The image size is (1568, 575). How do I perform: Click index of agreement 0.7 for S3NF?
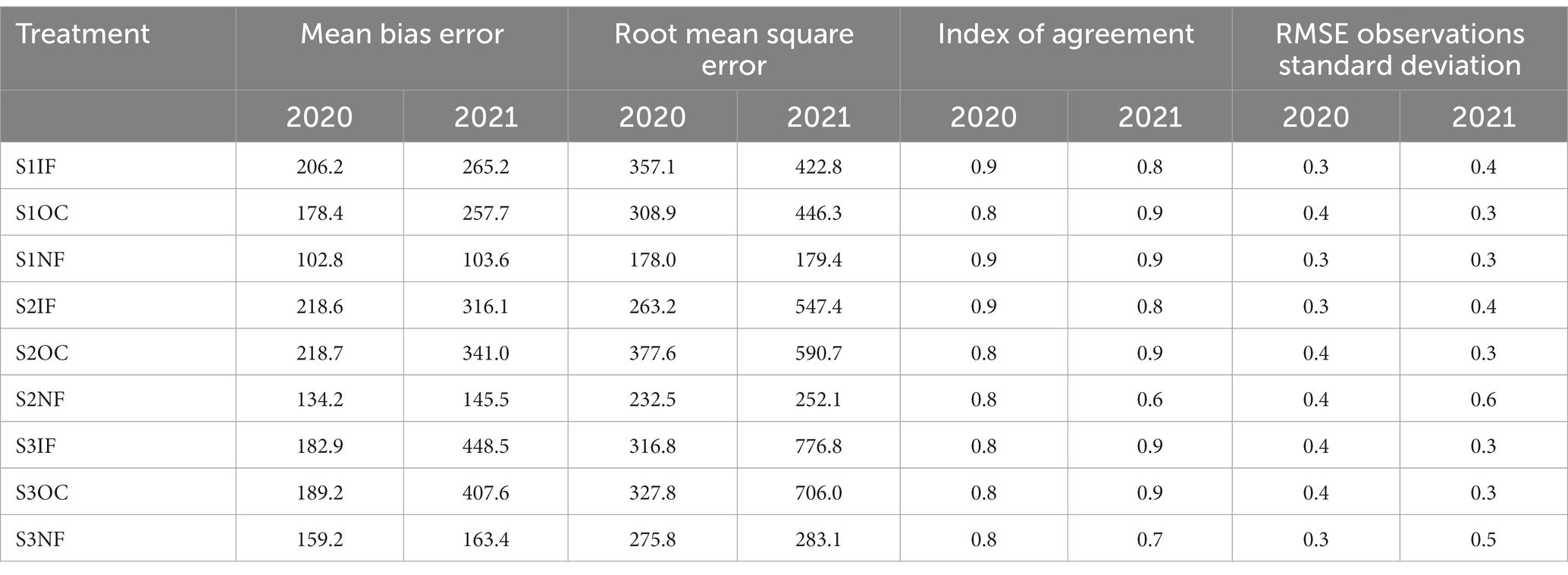pos(1150,540)
